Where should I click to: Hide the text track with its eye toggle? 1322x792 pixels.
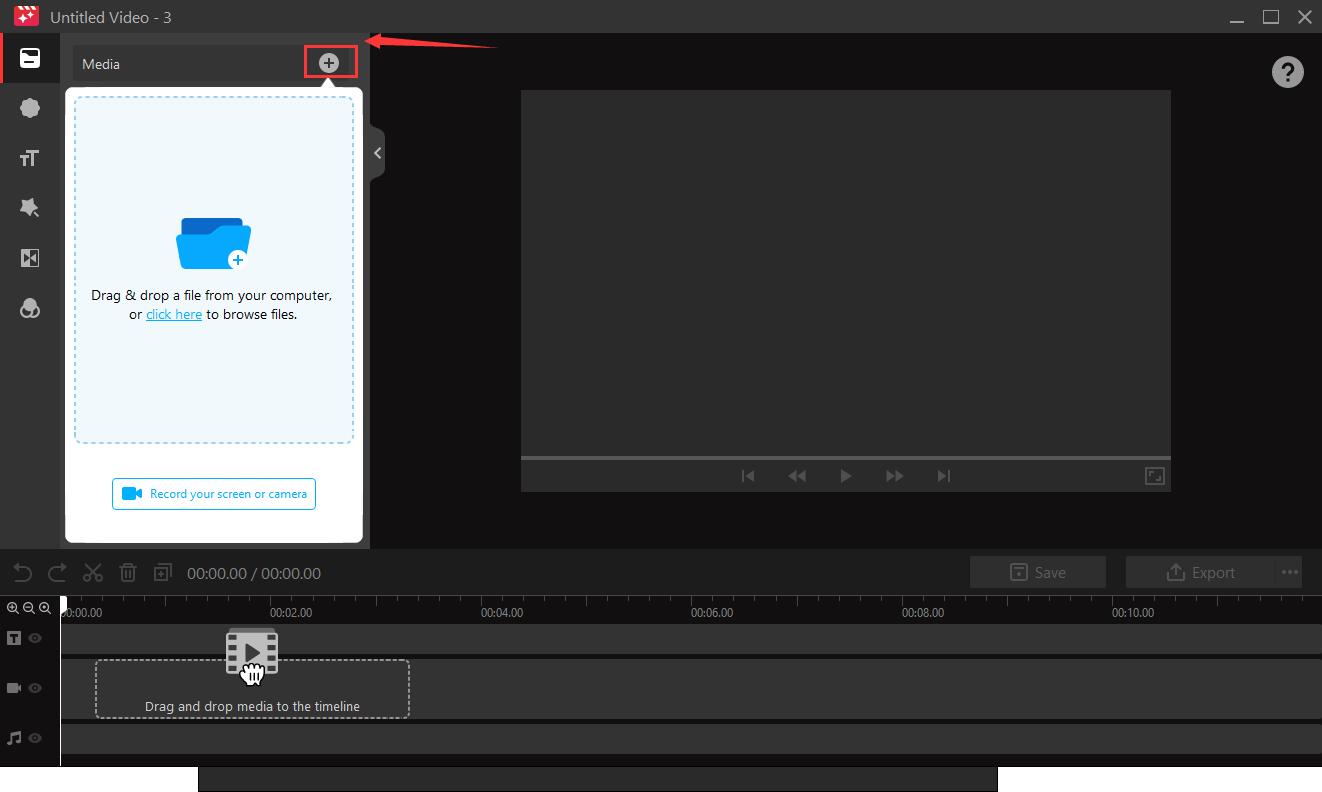[36, 637]
